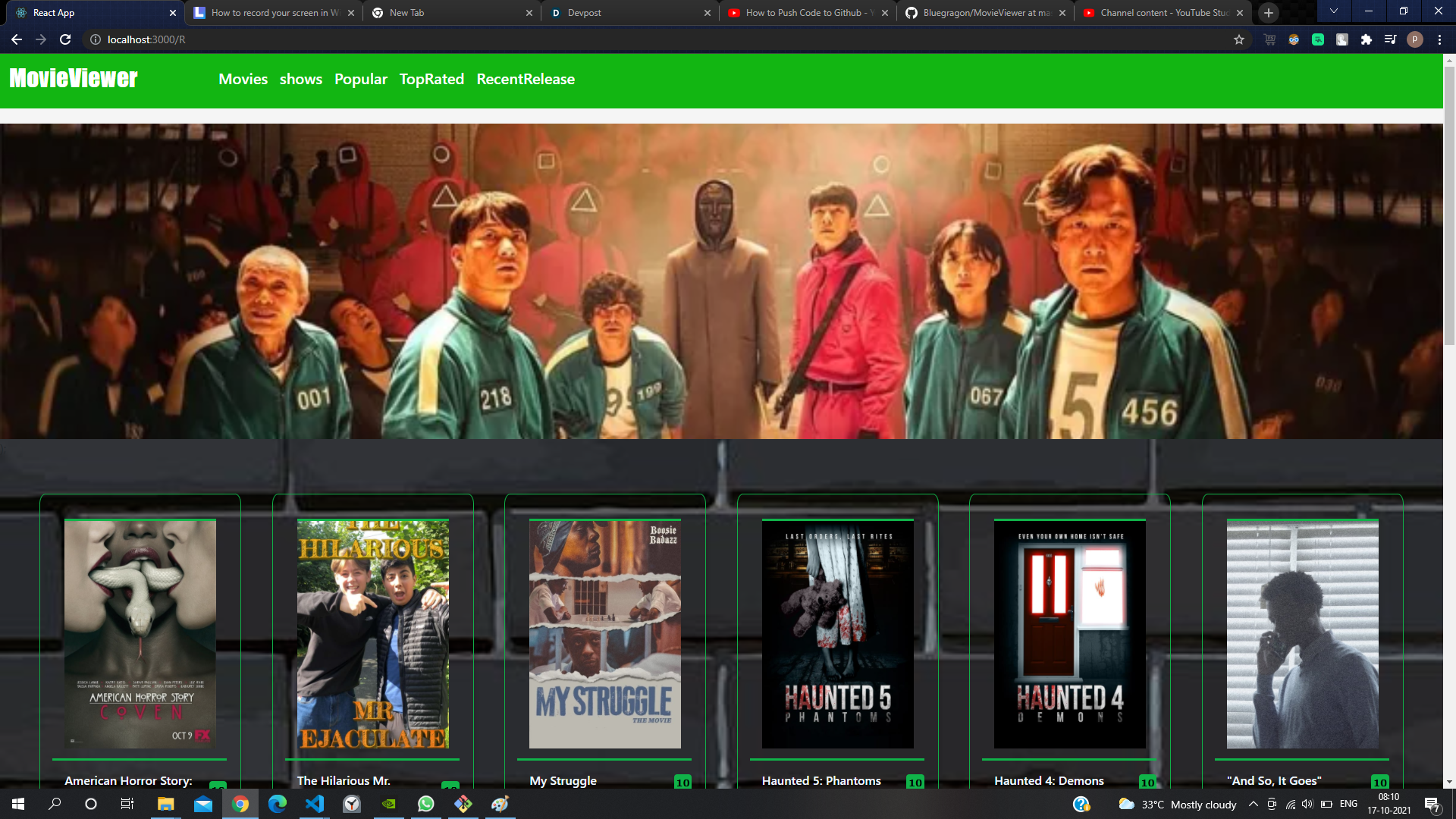Toggle the system volume speaker icon

coord(1307,804)
